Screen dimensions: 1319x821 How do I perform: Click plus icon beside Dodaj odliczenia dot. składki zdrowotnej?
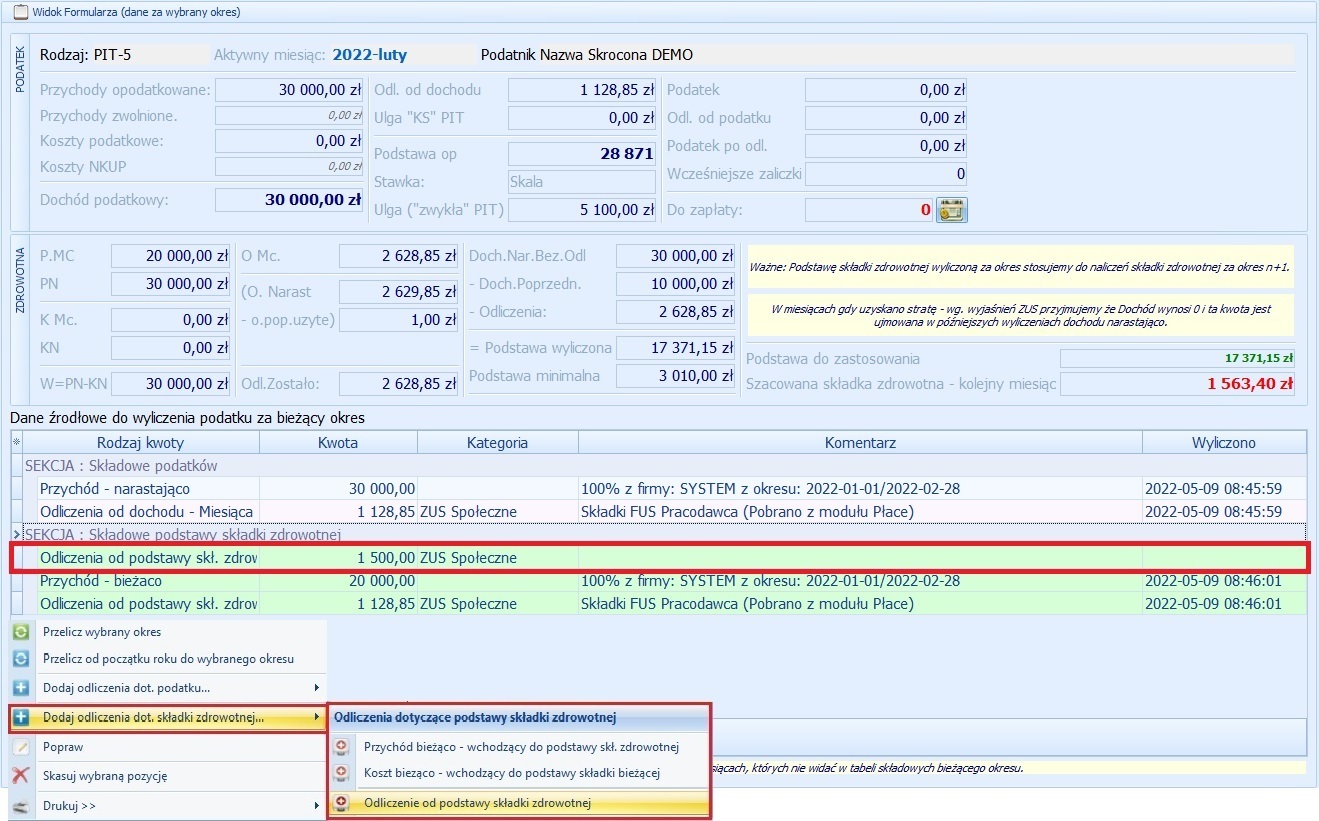(x=21, y=717)
